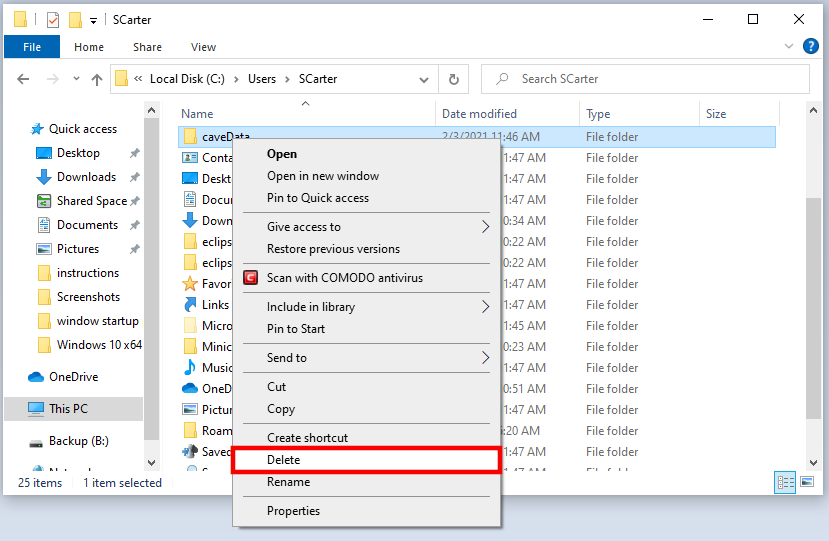Click Local Disk (C:) in the address path
This screenshot has height=541, width=829.
coord(187,79)
